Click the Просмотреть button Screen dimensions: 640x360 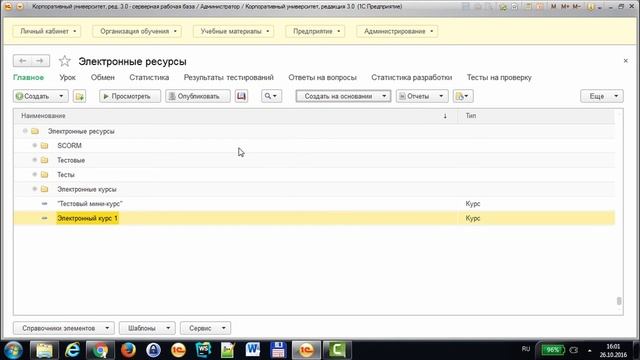[x=130, y=96]
